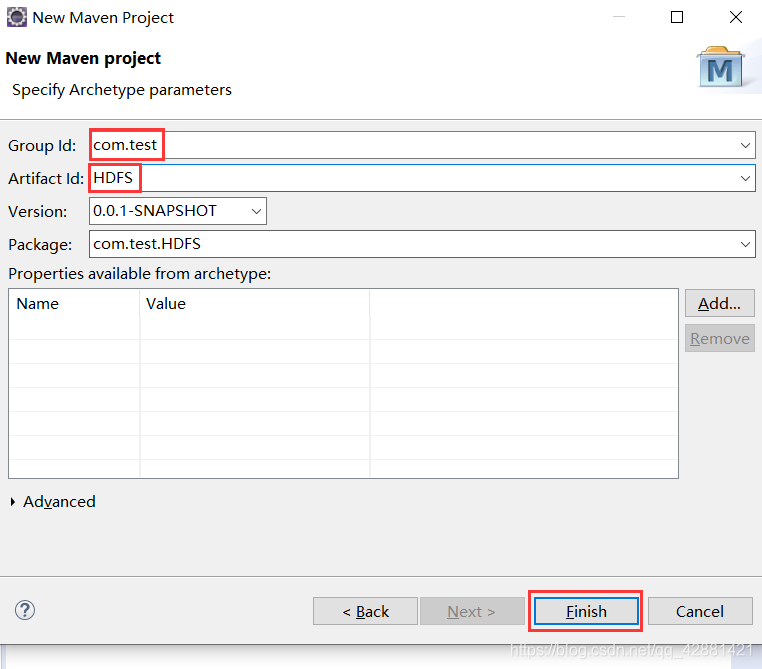The image size is (762, 669).
Task: Click the disabled Remove button
Action: click(720, 338)
